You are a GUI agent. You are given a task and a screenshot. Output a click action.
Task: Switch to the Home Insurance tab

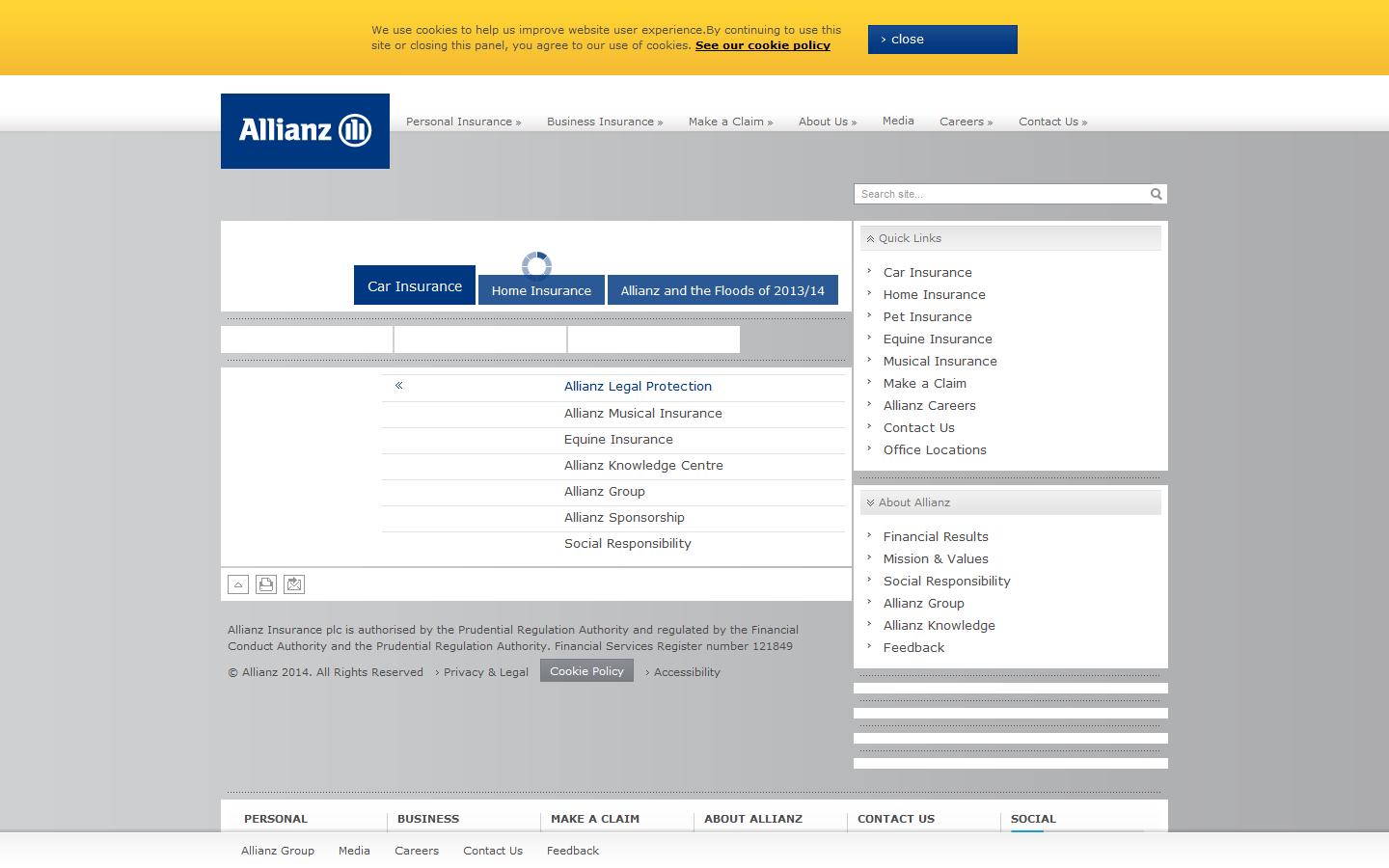tap(541, 289)
